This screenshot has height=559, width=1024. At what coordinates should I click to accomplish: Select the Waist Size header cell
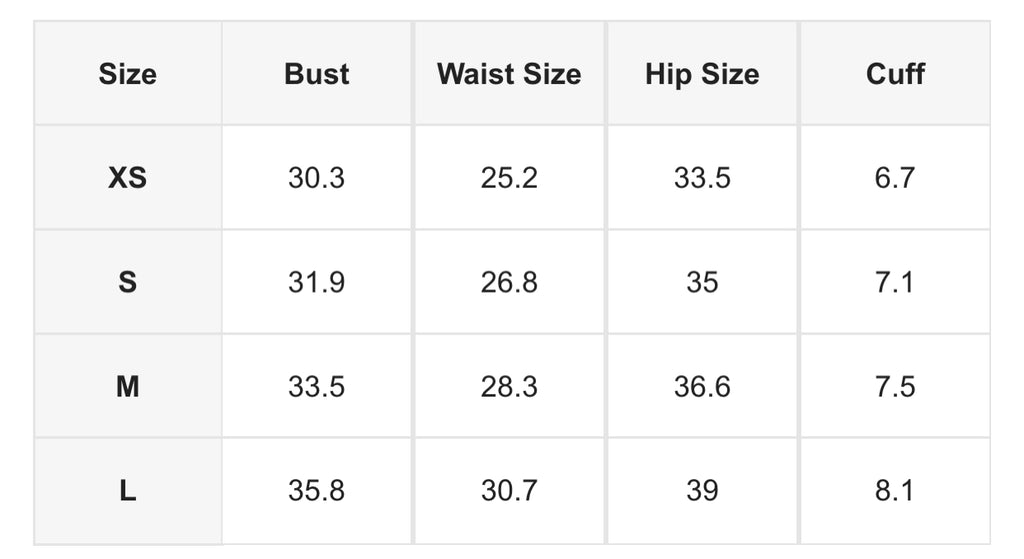[509, 74]
